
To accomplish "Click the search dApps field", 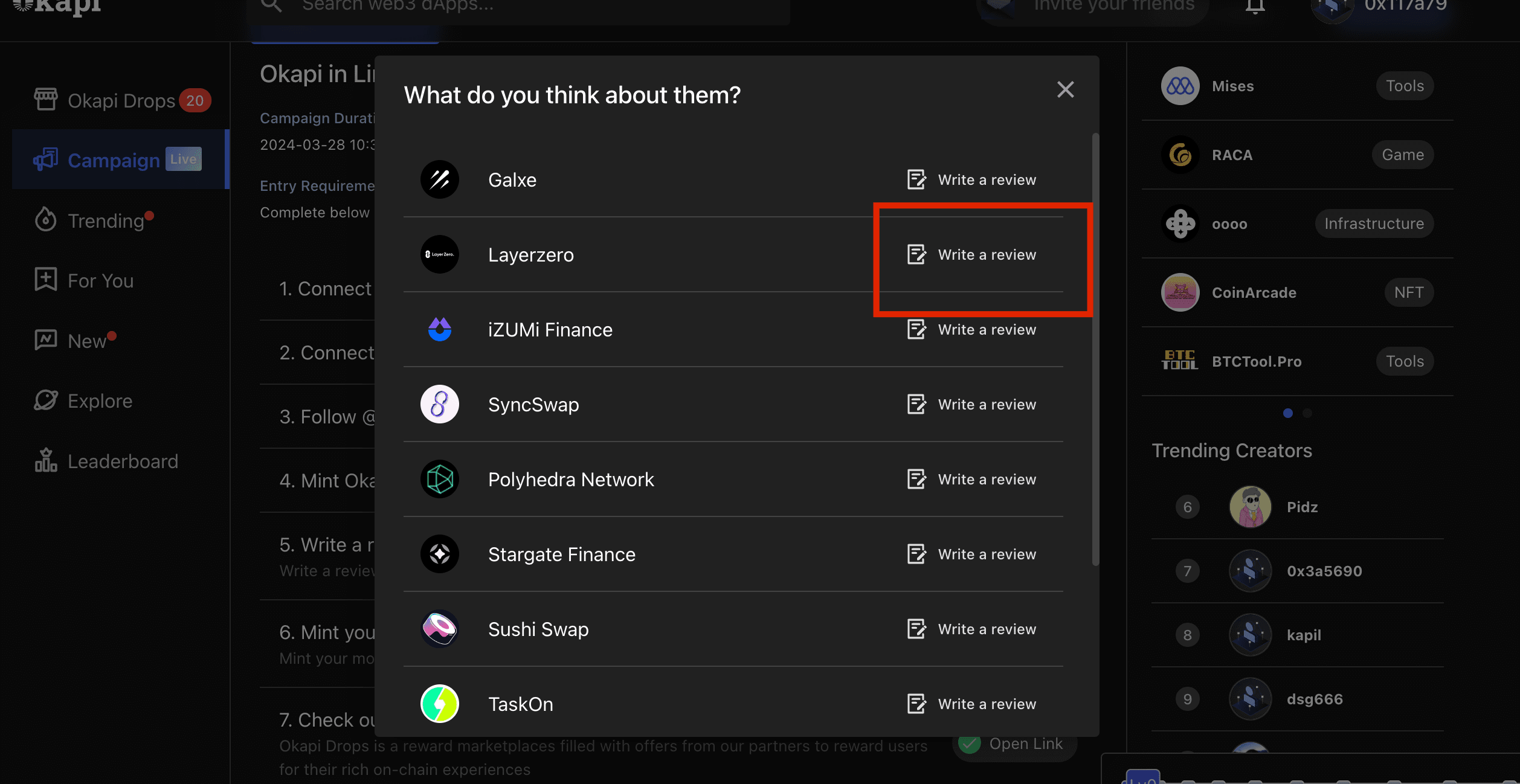I will [x=518, y=7].
